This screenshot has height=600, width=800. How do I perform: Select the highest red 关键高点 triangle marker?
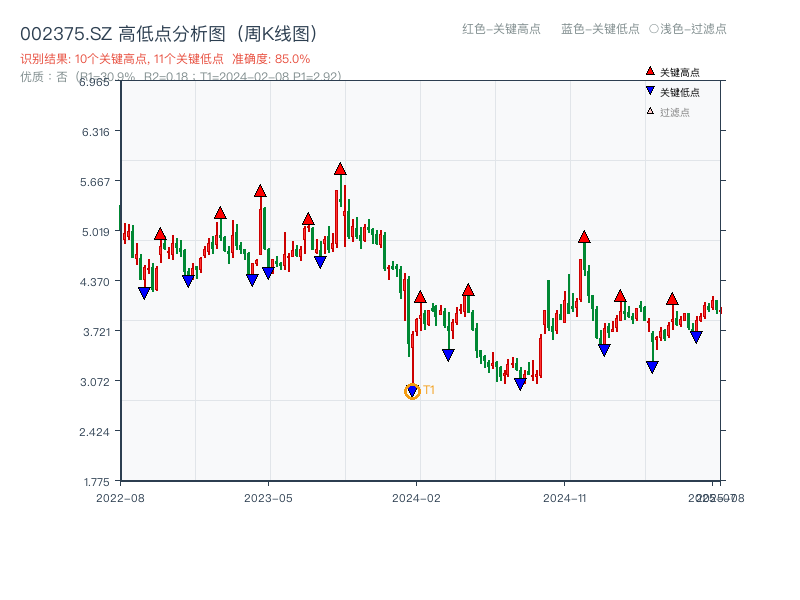point(340,168)
